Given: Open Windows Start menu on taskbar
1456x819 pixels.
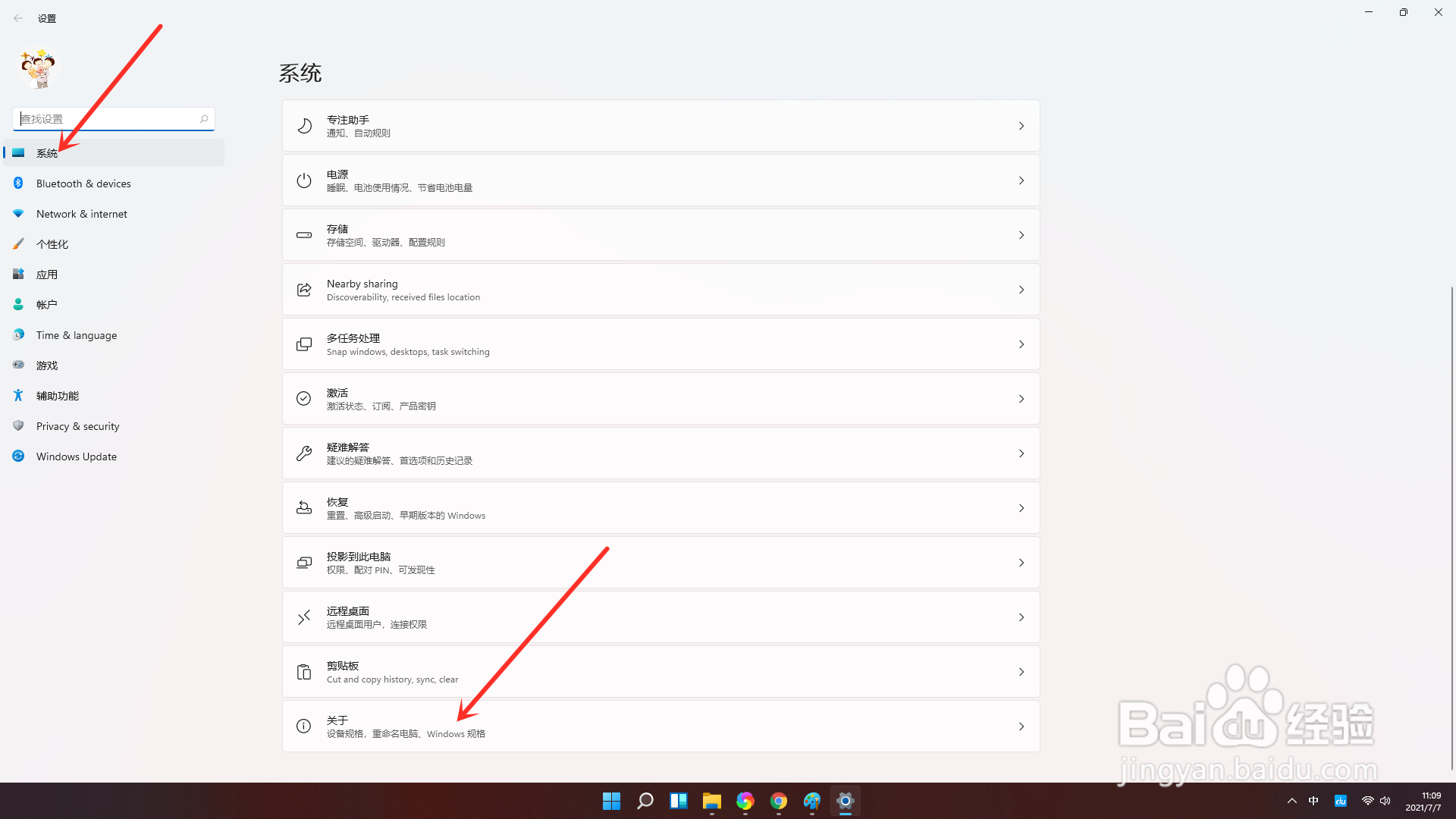Looking at the screenshot, I should click(x=611, y=801).
